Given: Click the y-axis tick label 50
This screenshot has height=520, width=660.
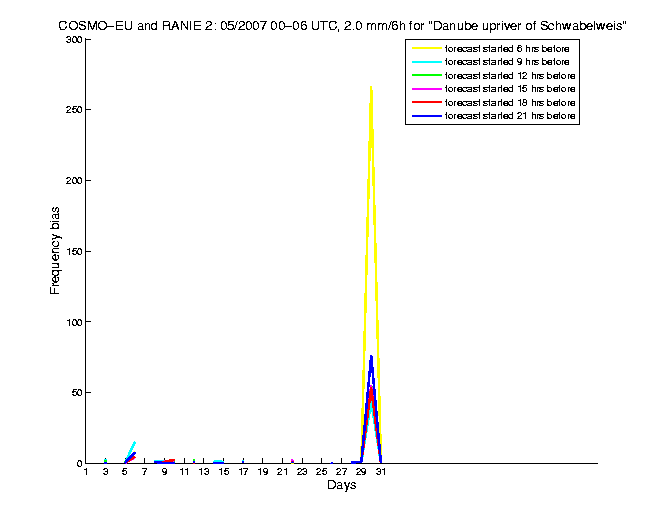Looking at the screenshot, I should tap(77, 393).
